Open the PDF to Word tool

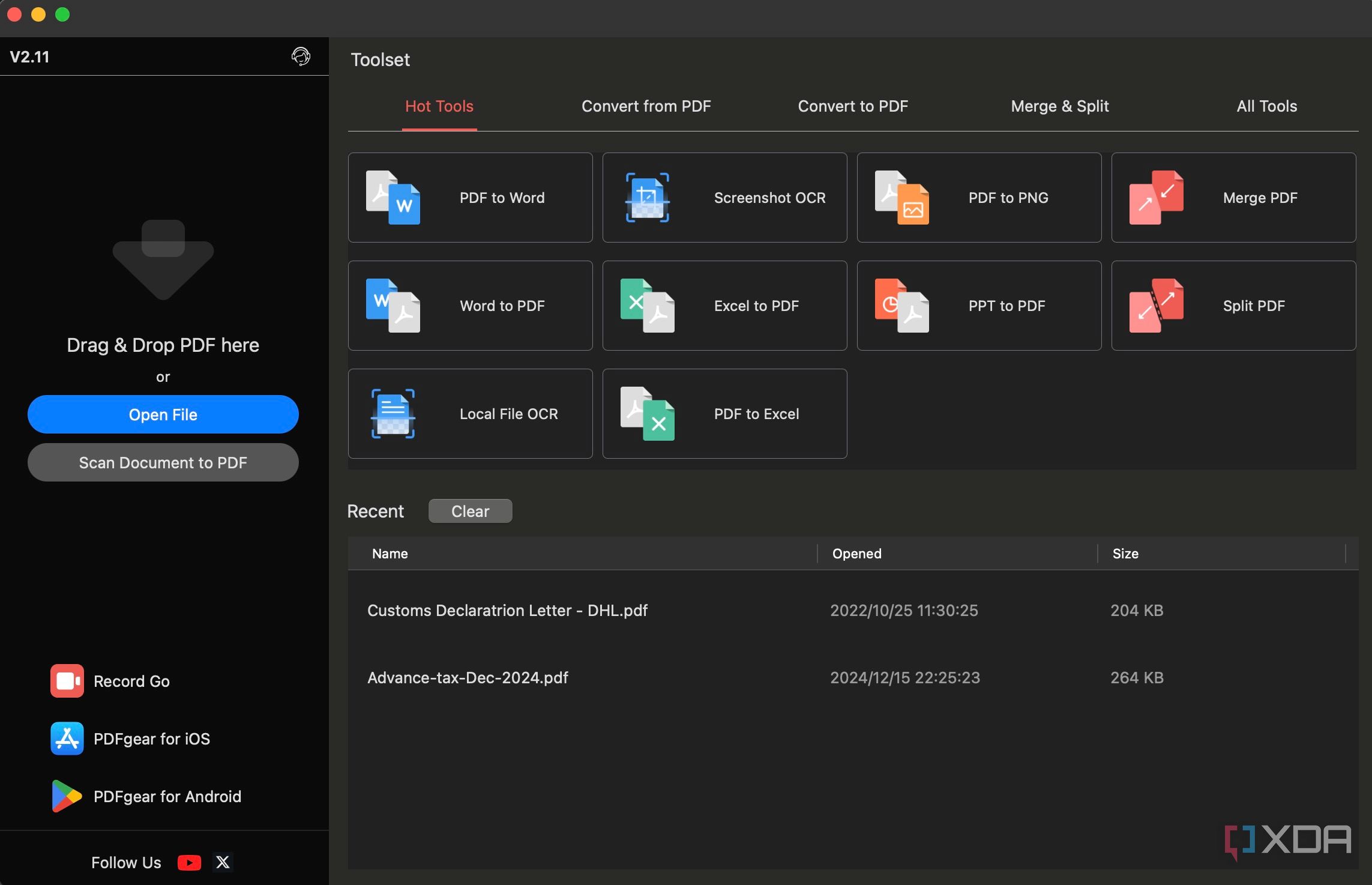(470, 198)
